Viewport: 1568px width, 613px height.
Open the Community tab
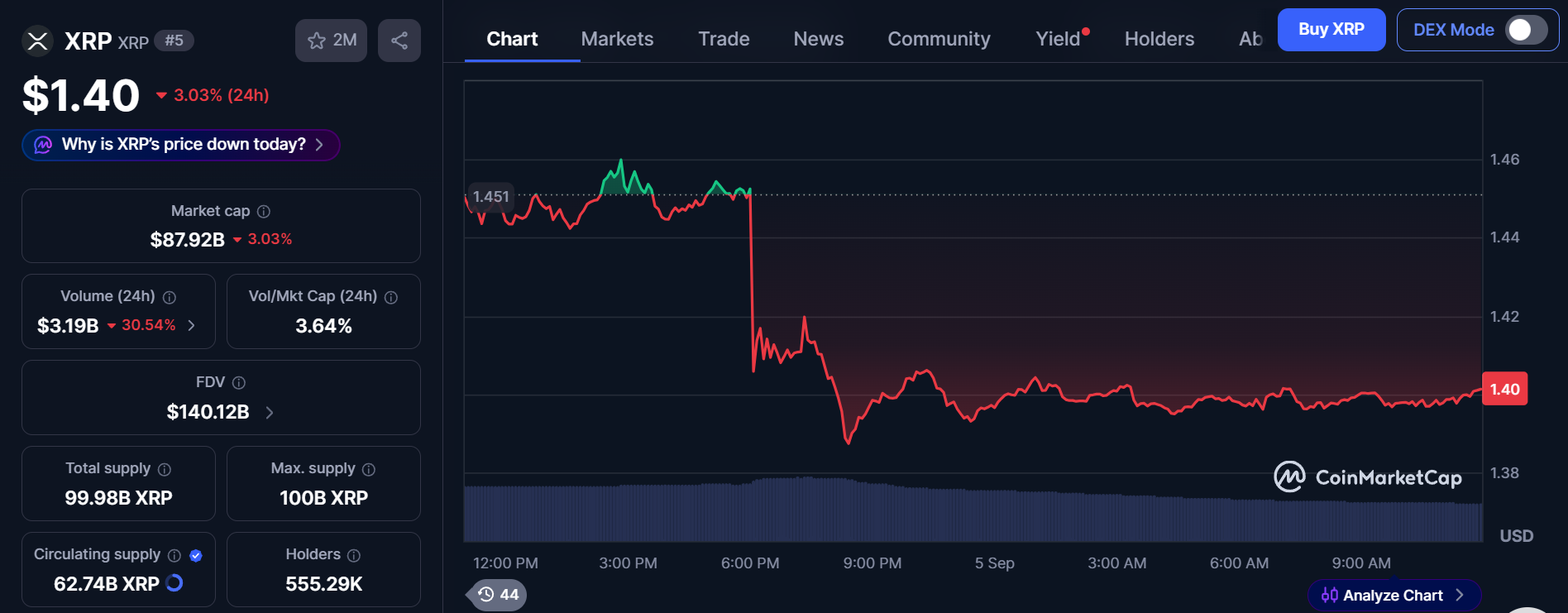(x=939, y=39)
